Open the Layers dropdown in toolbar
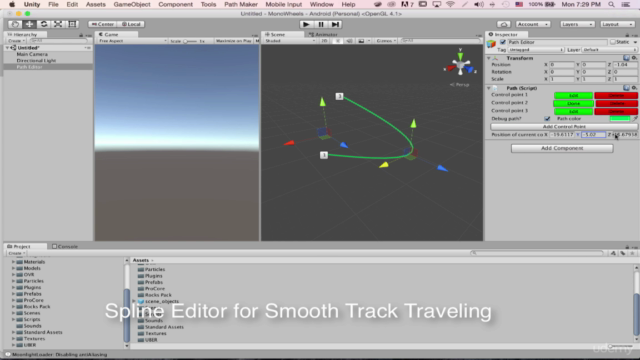Viewport: 640px width, 360px height. [577, 24]
